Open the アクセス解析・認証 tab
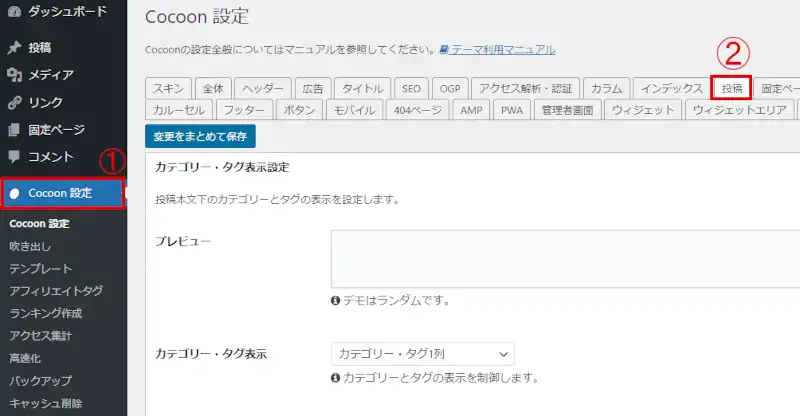Viewport: 800px width, 416px height. [x=522, y=88]
